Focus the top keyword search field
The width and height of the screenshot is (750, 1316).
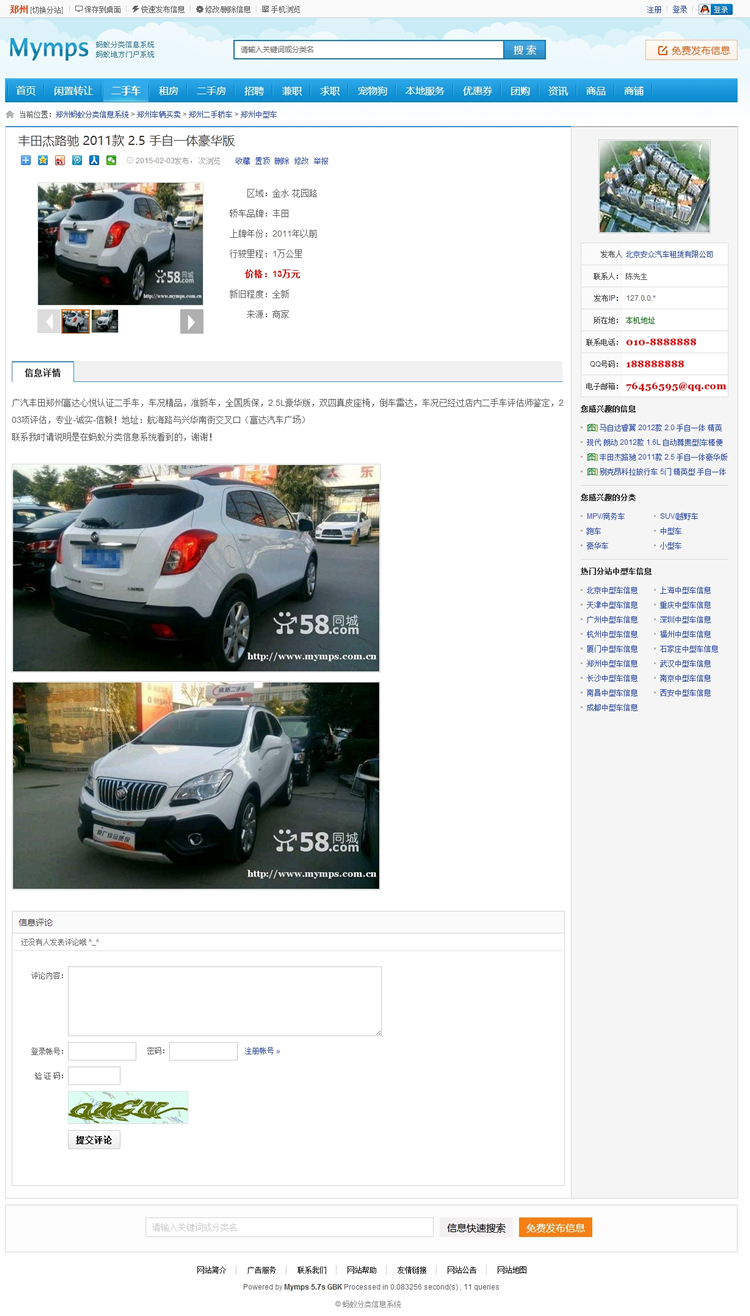(x=369, y=50)
